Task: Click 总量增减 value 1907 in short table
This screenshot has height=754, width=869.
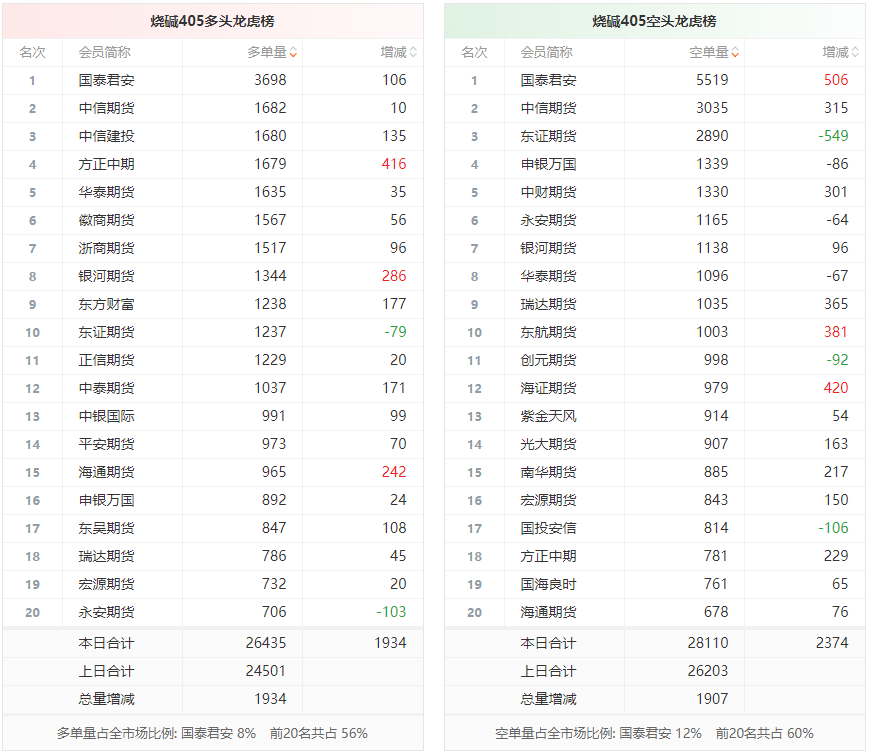Action: click(x=712, y=699)
